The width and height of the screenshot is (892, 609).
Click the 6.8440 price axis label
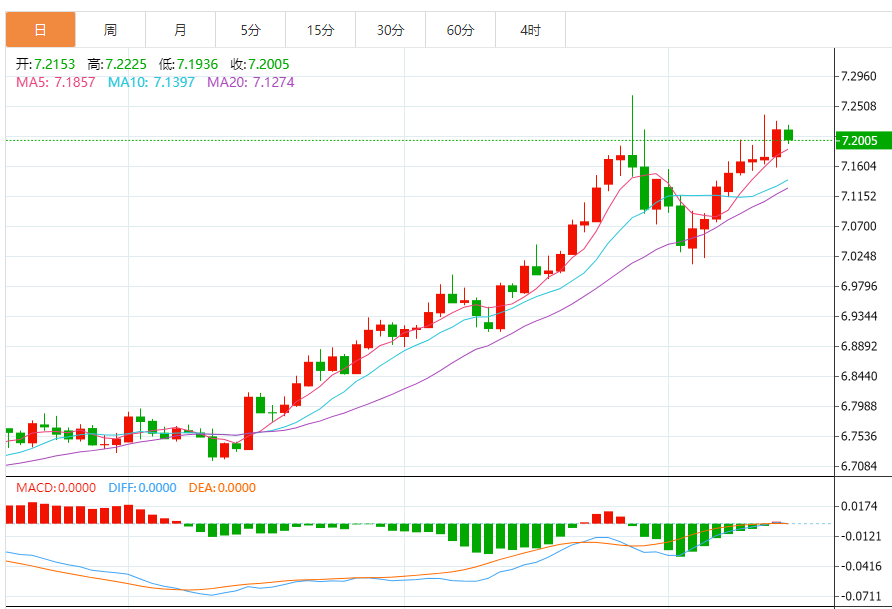(x=858, y=376)
